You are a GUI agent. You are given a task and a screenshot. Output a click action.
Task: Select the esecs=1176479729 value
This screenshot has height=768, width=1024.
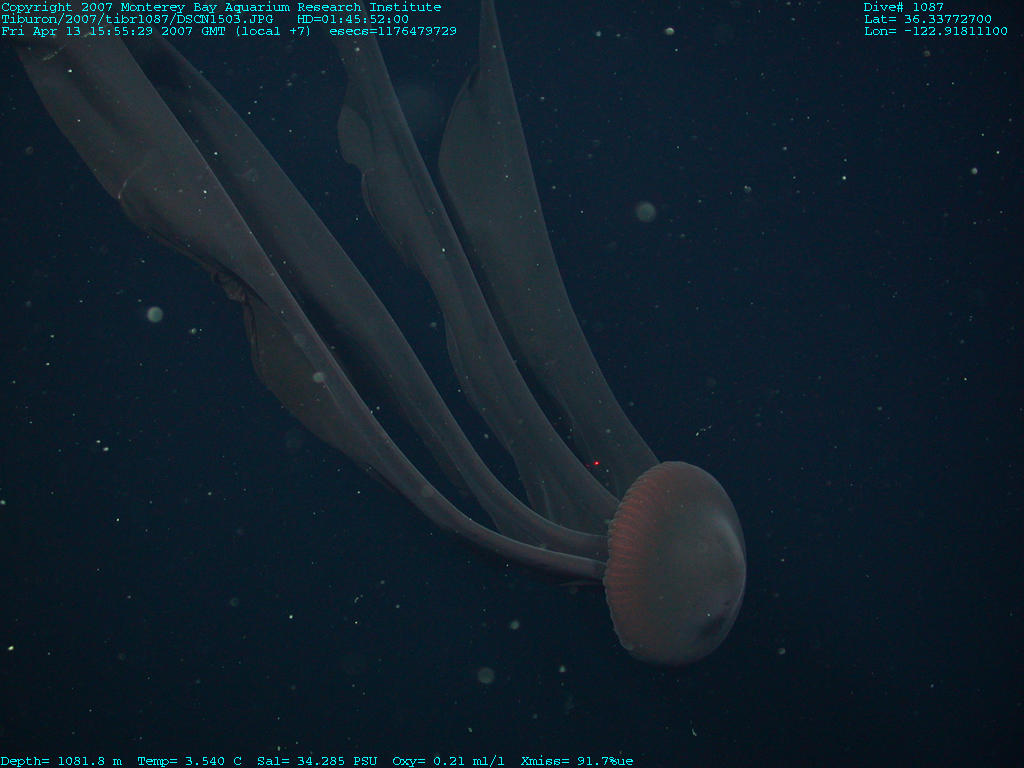coord(393,31)
